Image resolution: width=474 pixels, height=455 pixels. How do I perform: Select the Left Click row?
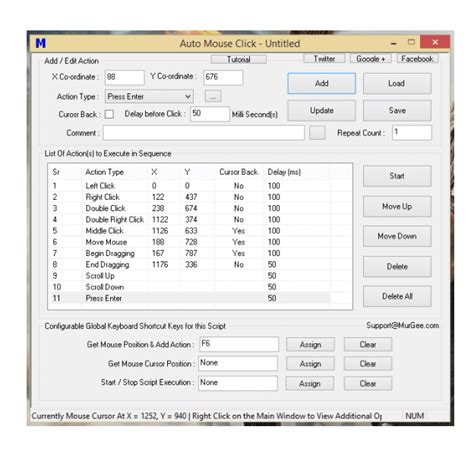(190, 186)
